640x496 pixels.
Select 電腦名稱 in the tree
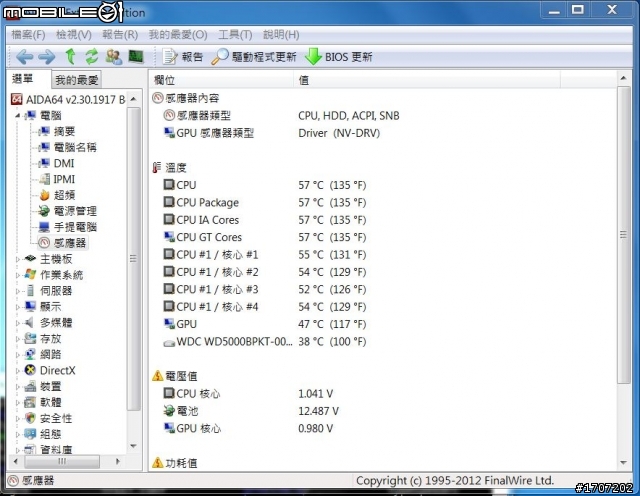tap(75, 147)
